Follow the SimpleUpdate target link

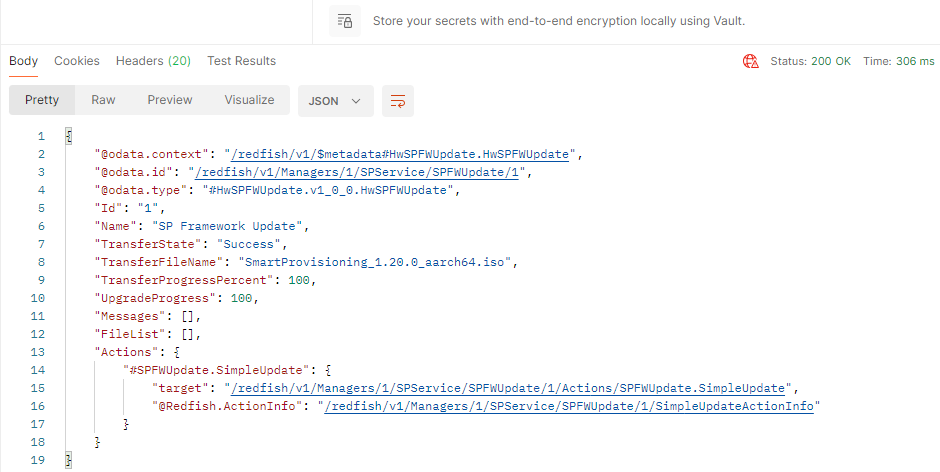(x=508, y=388)
